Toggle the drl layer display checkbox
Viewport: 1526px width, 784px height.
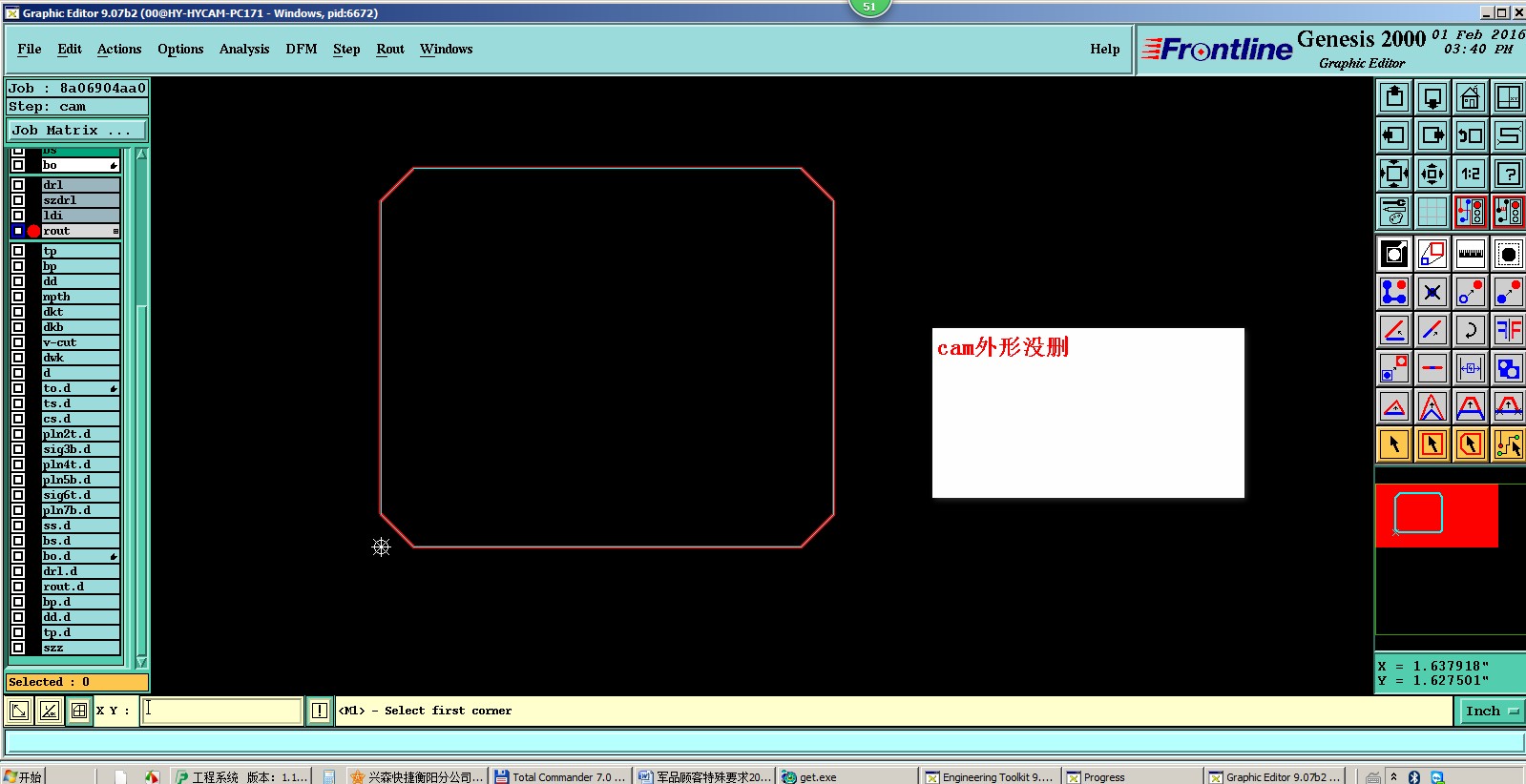pos(18,185)
